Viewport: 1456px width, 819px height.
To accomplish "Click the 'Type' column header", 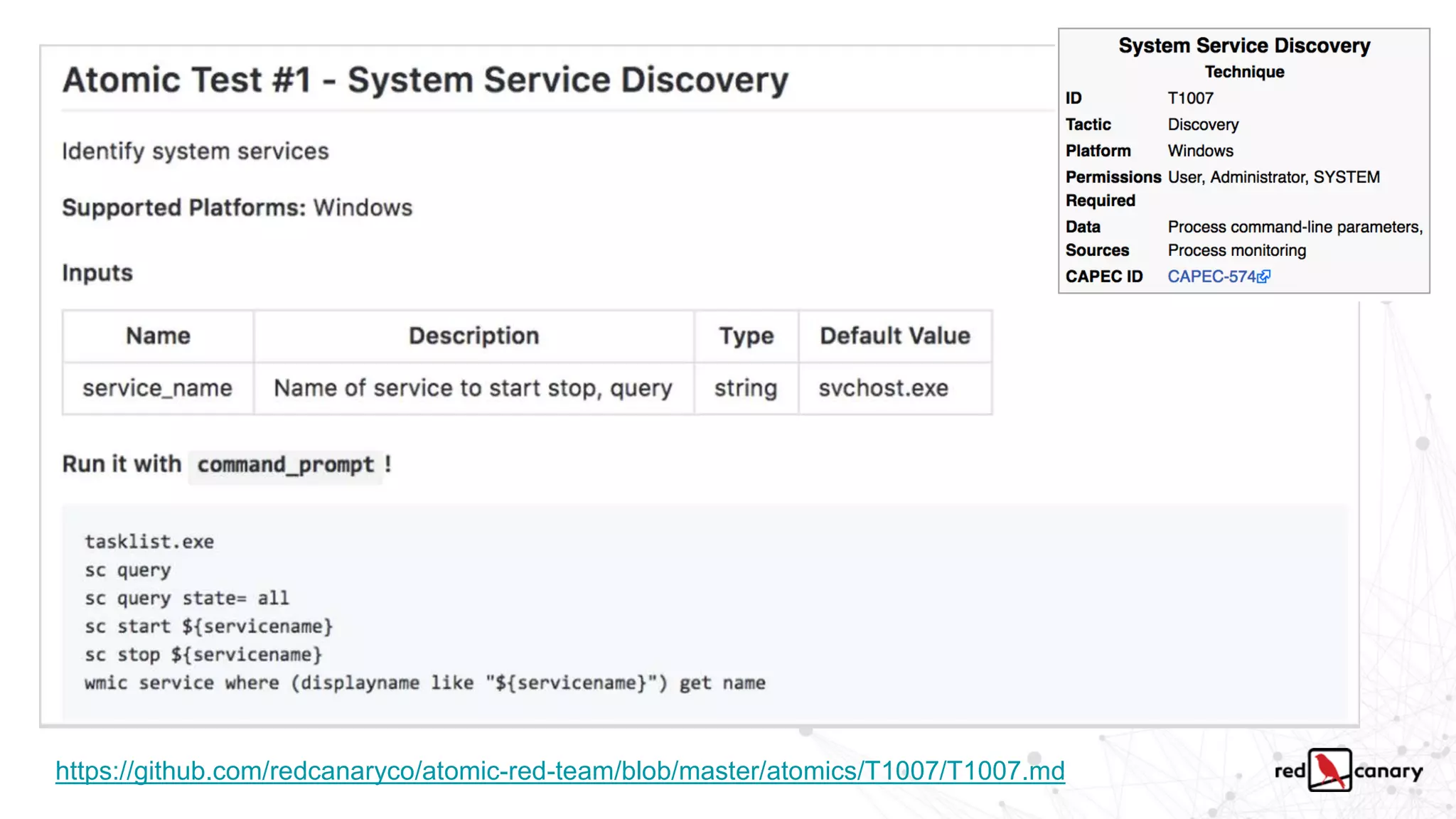I will click(x=746, y=336).
